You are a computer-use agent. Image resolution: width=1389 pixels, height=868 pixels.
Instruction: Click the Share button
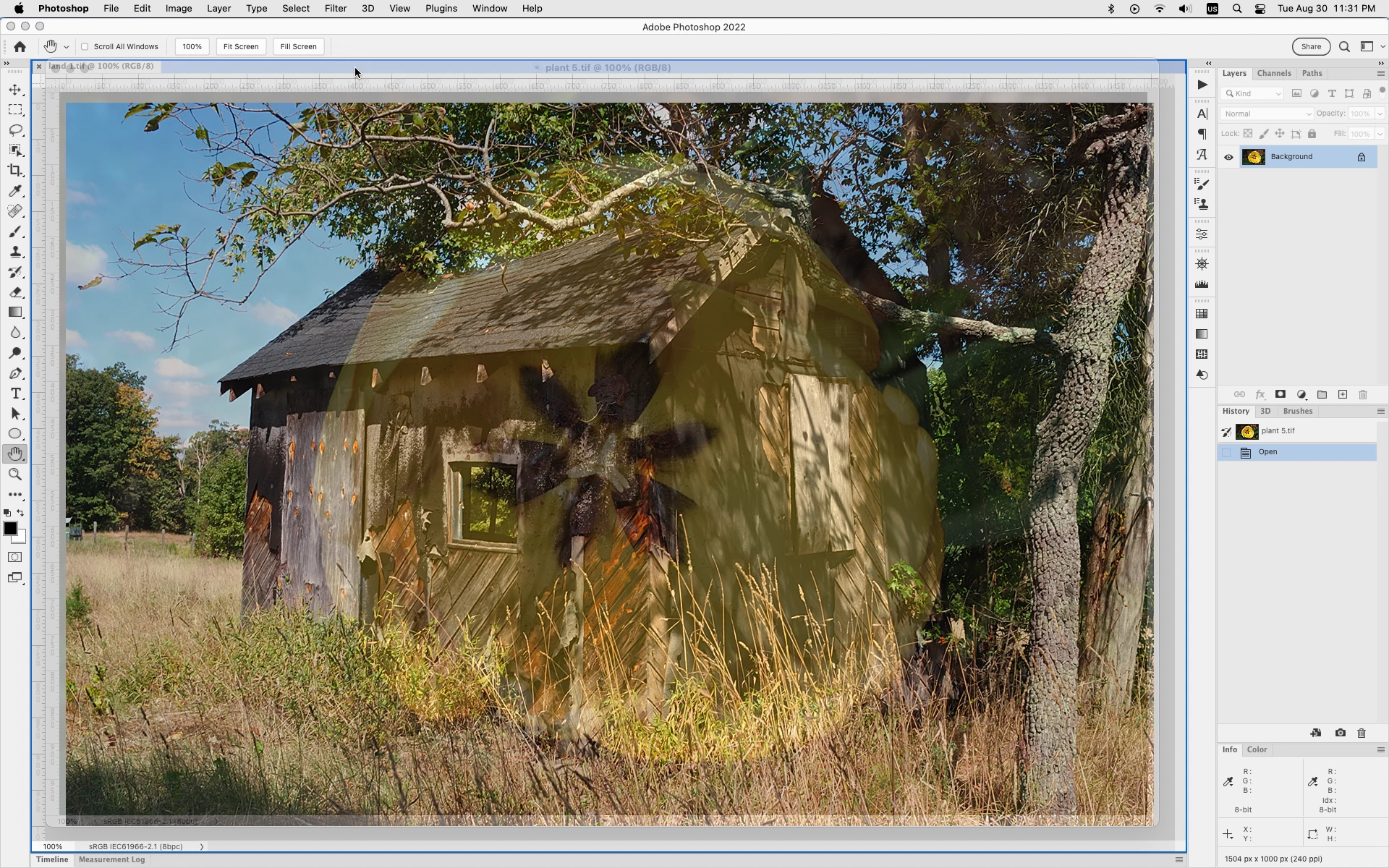click(x=1311, y=46)
